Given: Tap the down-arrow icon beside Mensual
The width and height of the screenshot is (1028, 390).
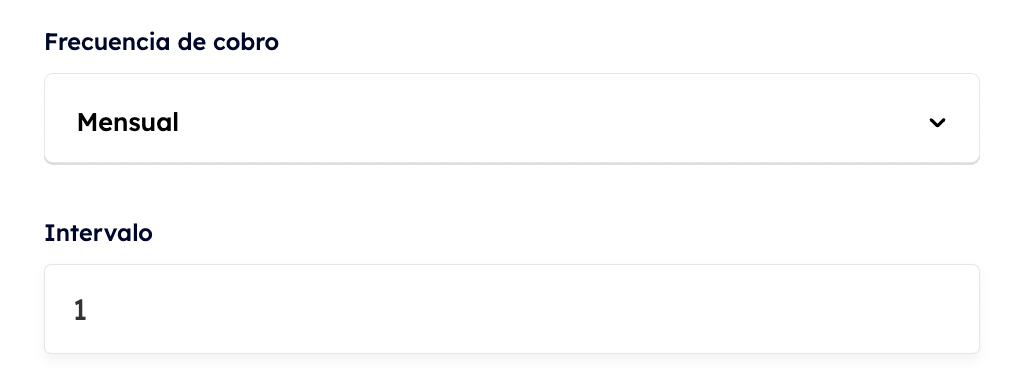Looking at the screenshot, I should 938,123.
